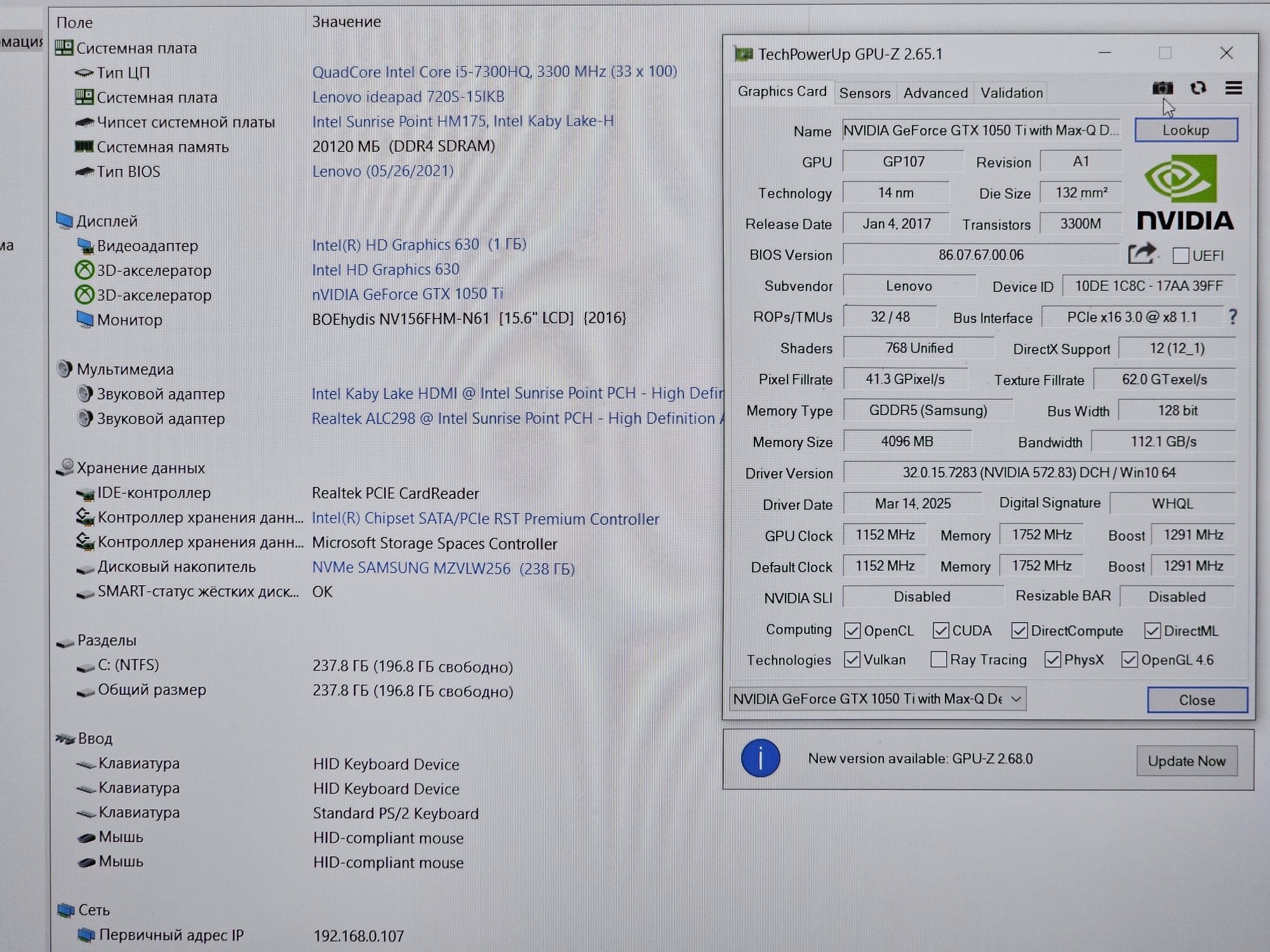
Task: Click the blue info icon in update notice
Action: click(760, 758)
